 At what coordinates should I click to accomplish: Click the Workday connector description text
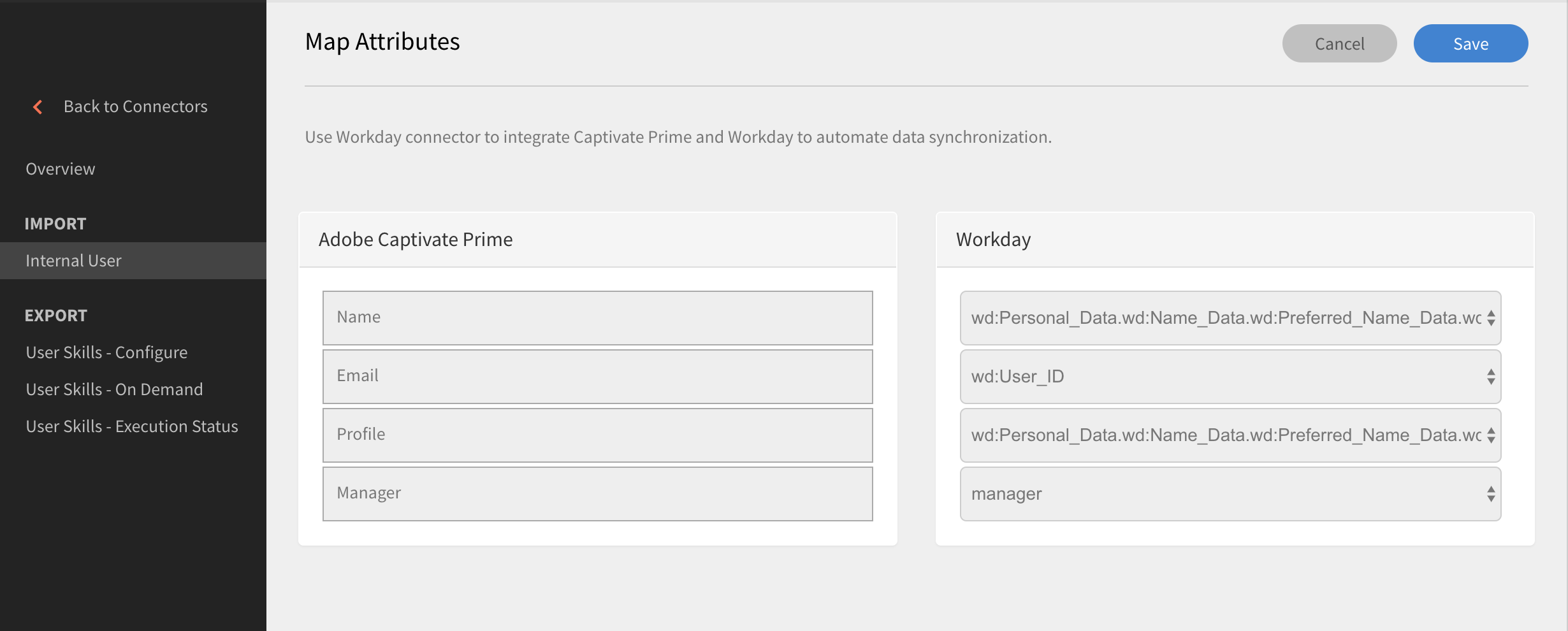click(678, 137)
